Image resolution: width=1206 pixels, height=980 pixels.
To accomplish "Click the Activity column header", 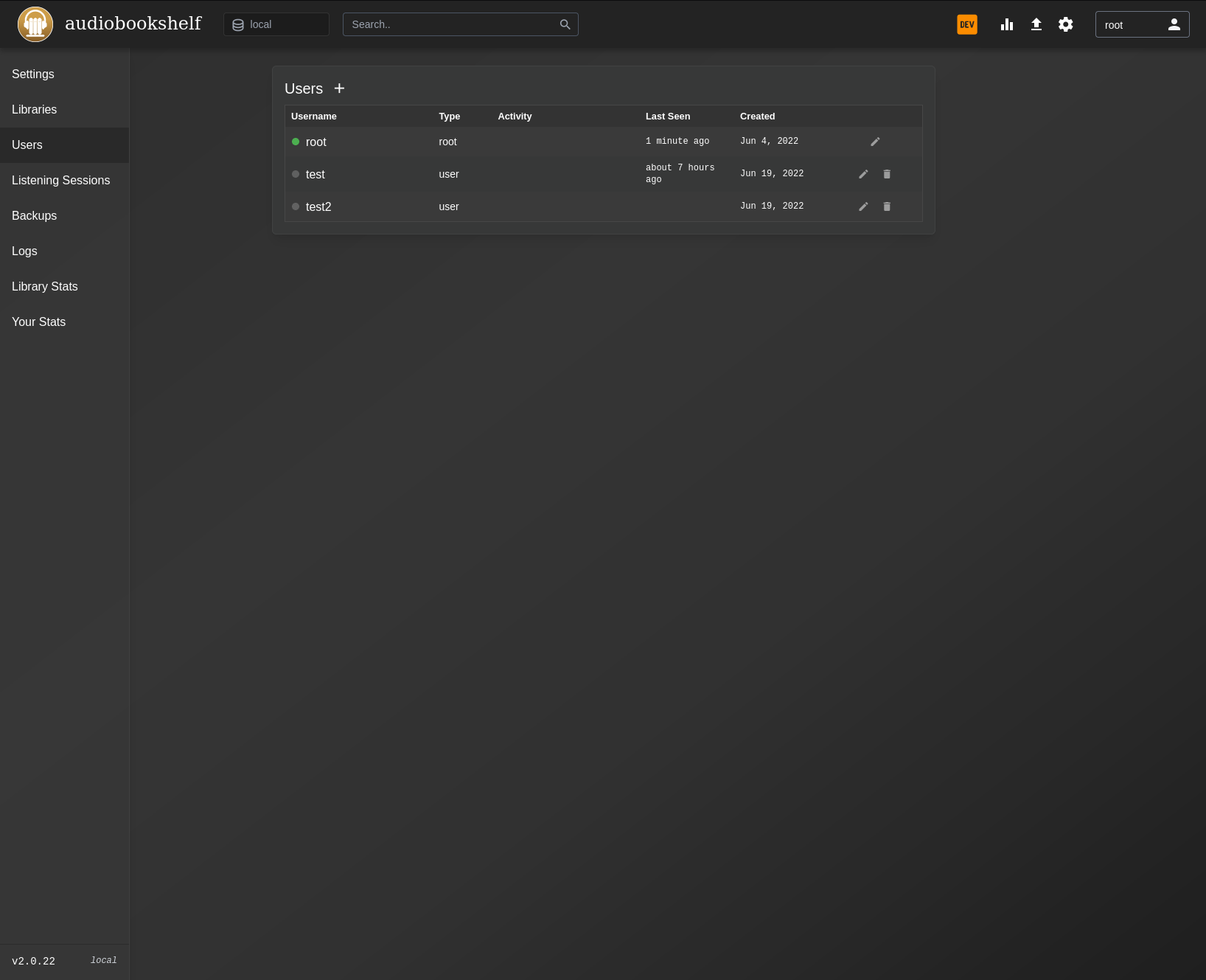I will 515,117.
